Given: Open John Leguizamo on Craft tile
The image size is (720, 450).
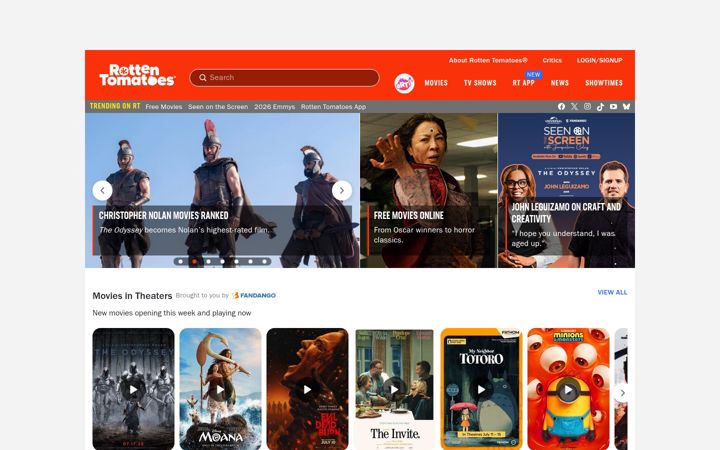Looking at the screenshot, I should 567,191.
